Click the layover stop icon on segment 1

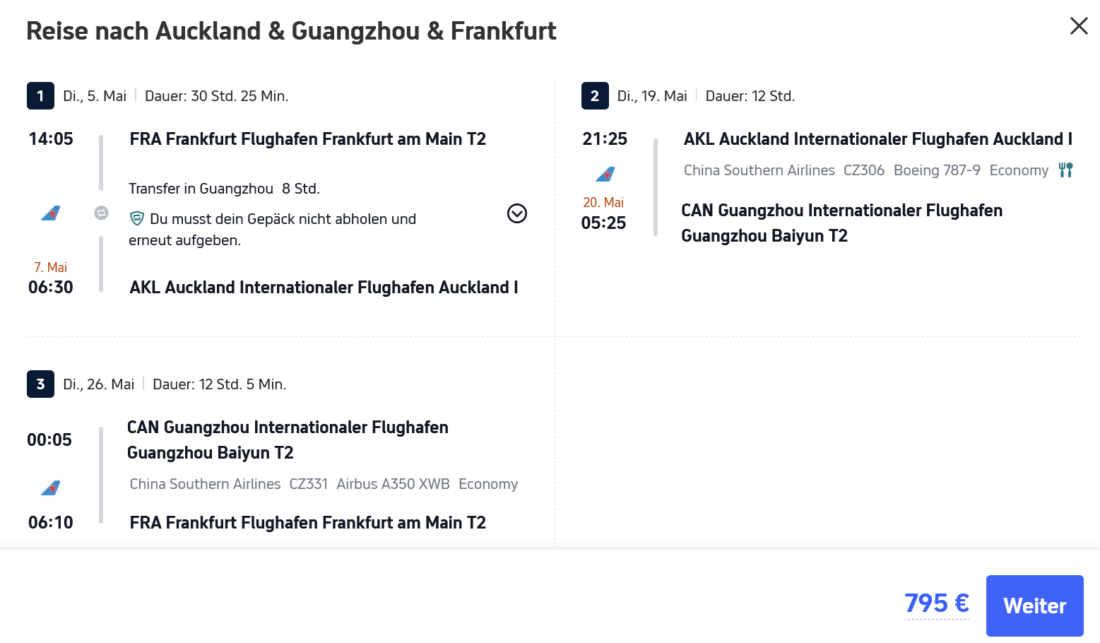[x=101, y=213]
